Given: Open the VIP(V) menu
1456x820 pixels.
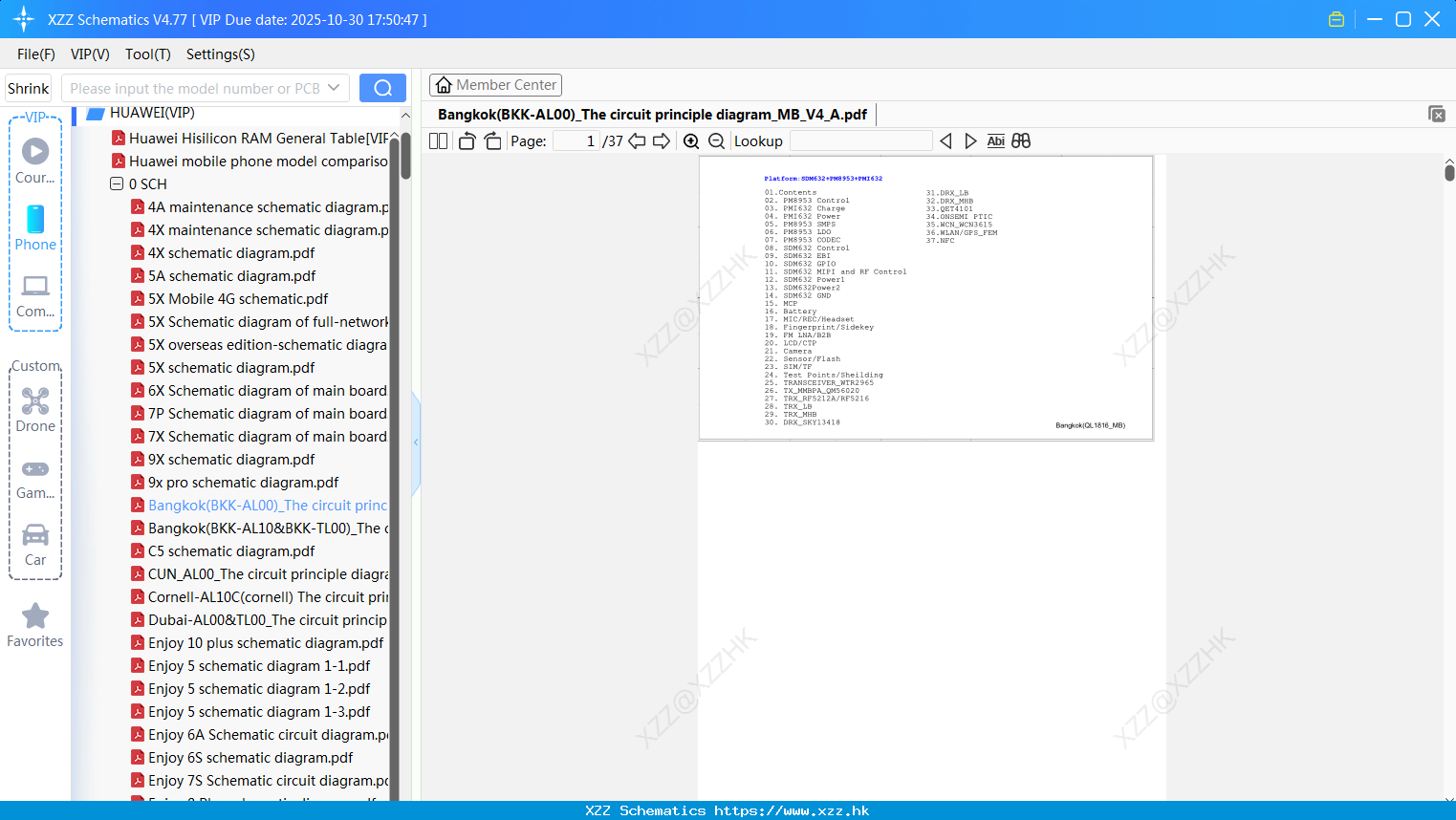Looking at the screenshot, I should point(90,54).
